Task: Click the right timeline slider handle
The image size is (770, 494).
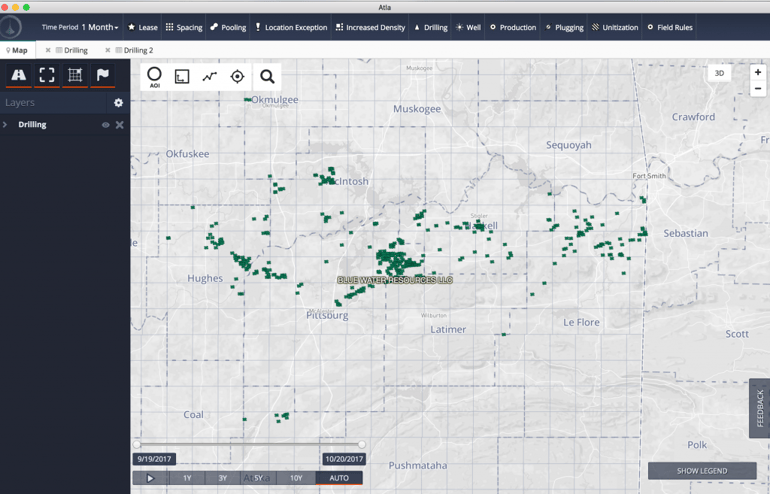Action: 362,444
